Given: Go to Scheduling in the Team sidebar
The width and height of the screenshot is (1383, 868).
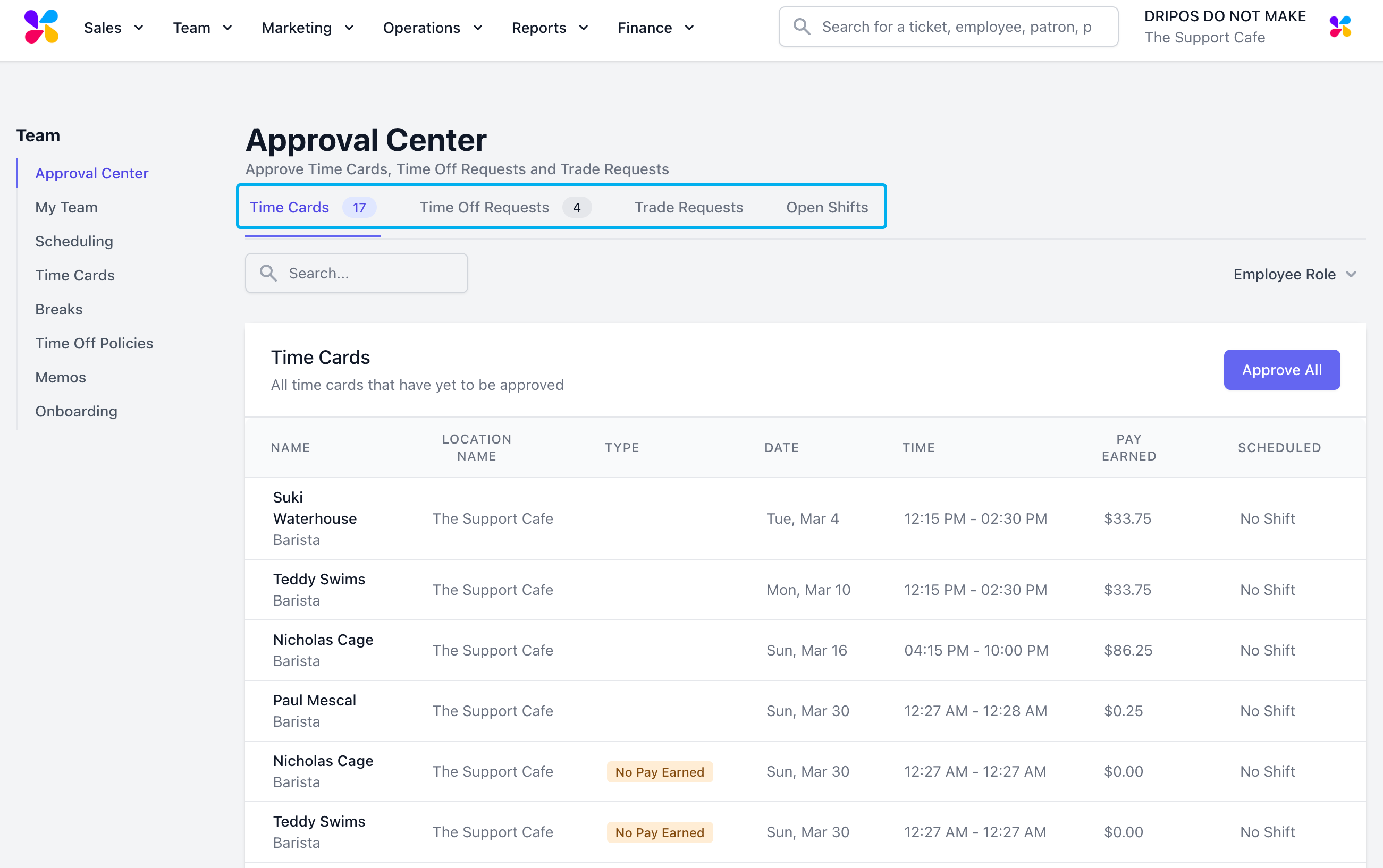Looking at the screenshot, I should (x=74, y=241).
